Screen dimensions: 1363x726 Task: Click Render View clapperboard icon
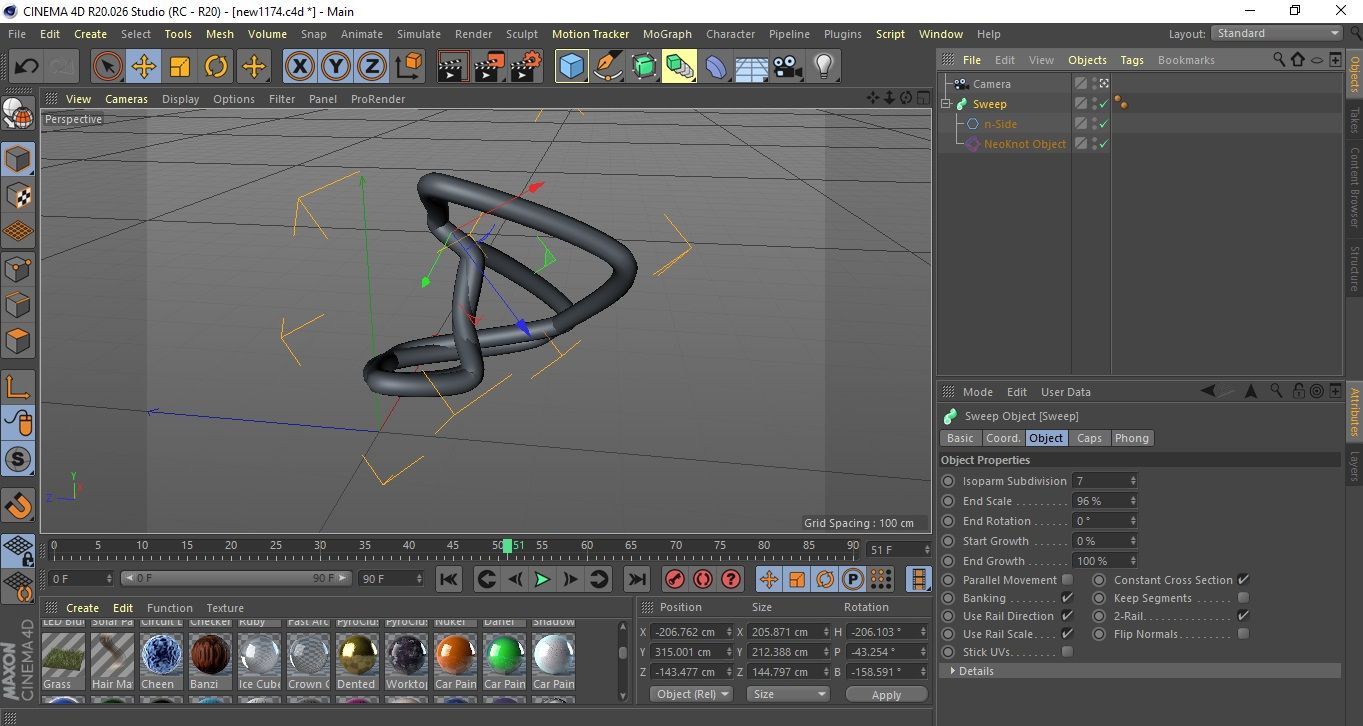click(453, 67)
